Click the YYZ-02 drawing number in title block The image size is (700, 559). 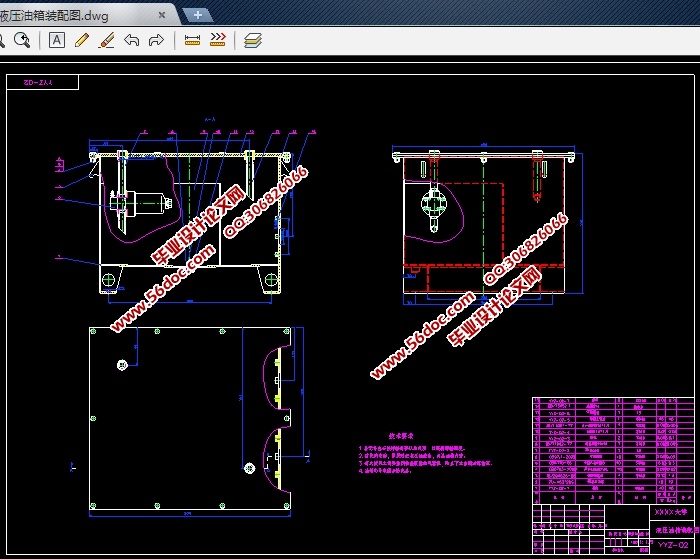[x=671, y=544]
